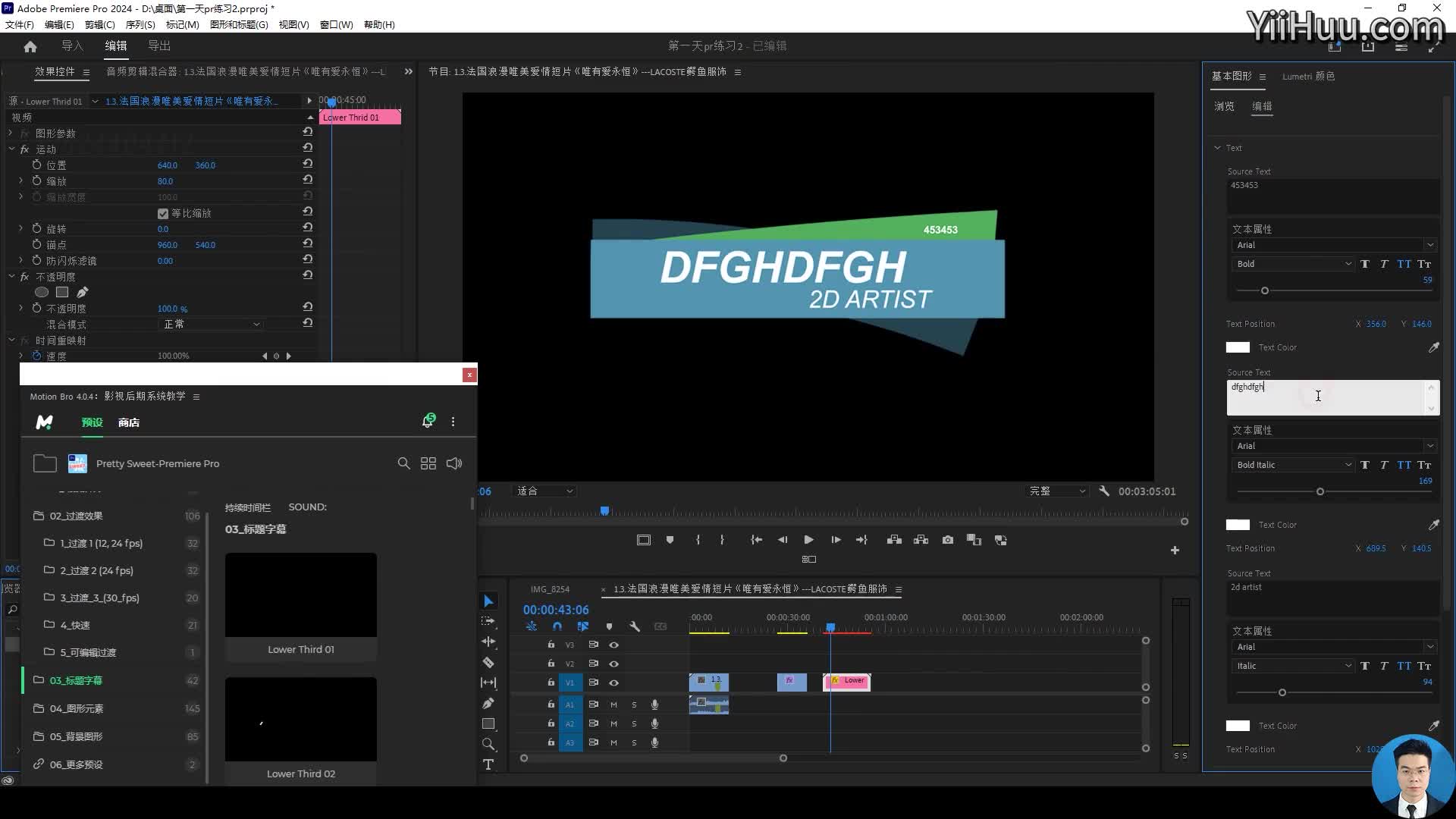This screenshot has height=819, width=1456.
Task: Create ellipse opacity mask
Action: click(x=42, y=292)
